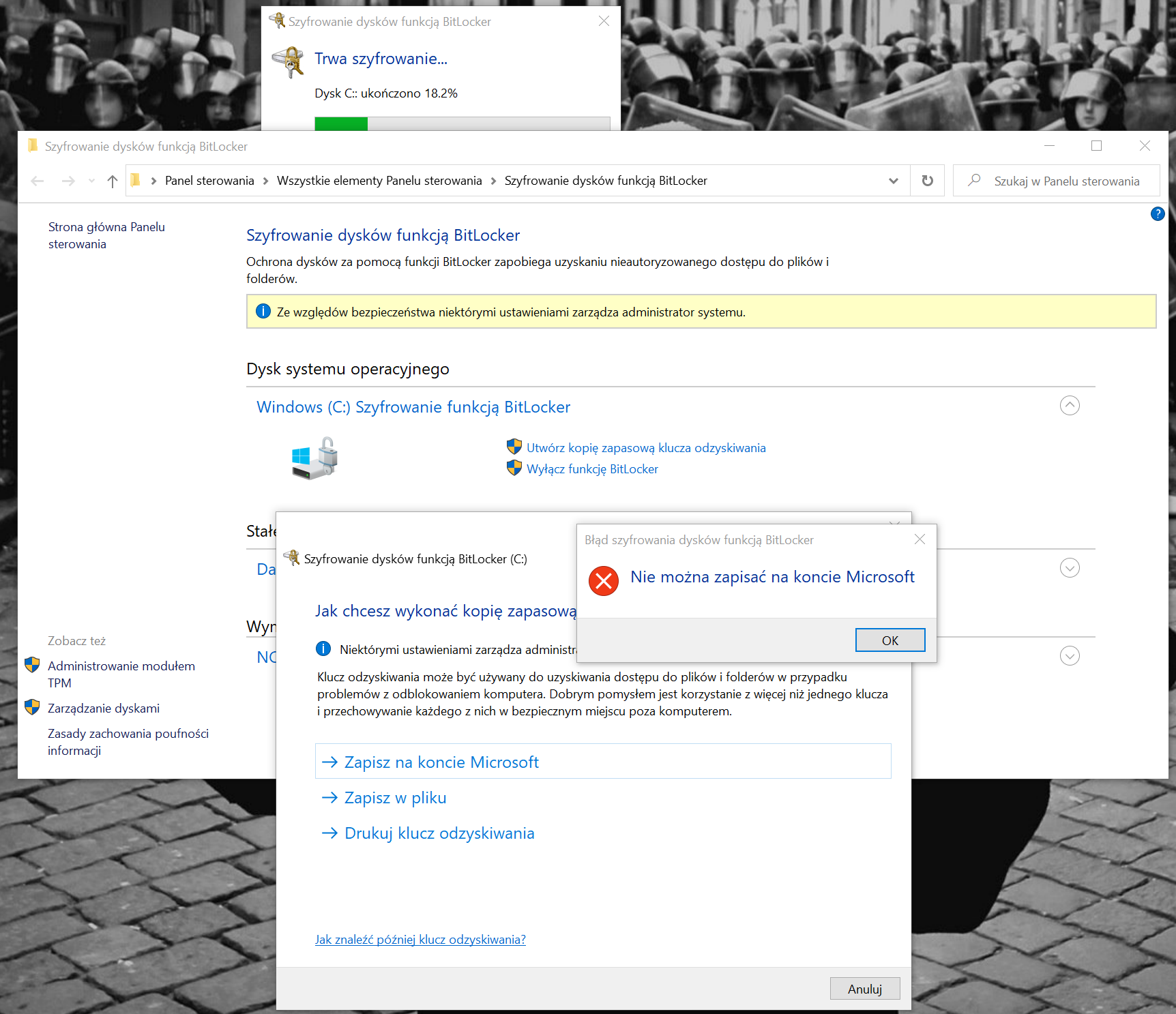The width and height of the screenshot is (1176, 1014).
Task: Click the Forward arrow in Control Panel
Action: 68,181
